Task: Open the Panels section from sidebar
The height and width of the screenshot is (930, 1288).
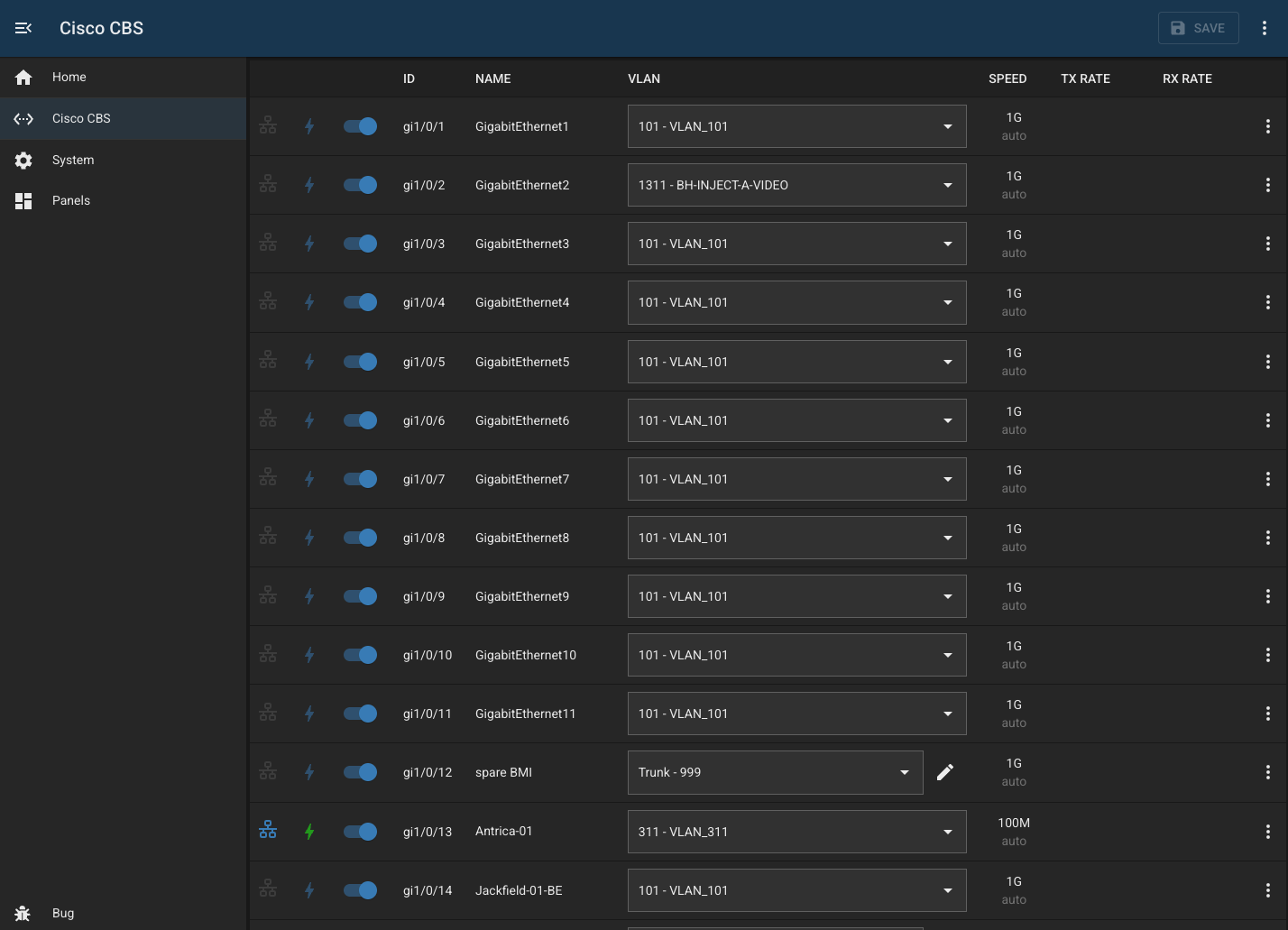Action: point(23,200)
